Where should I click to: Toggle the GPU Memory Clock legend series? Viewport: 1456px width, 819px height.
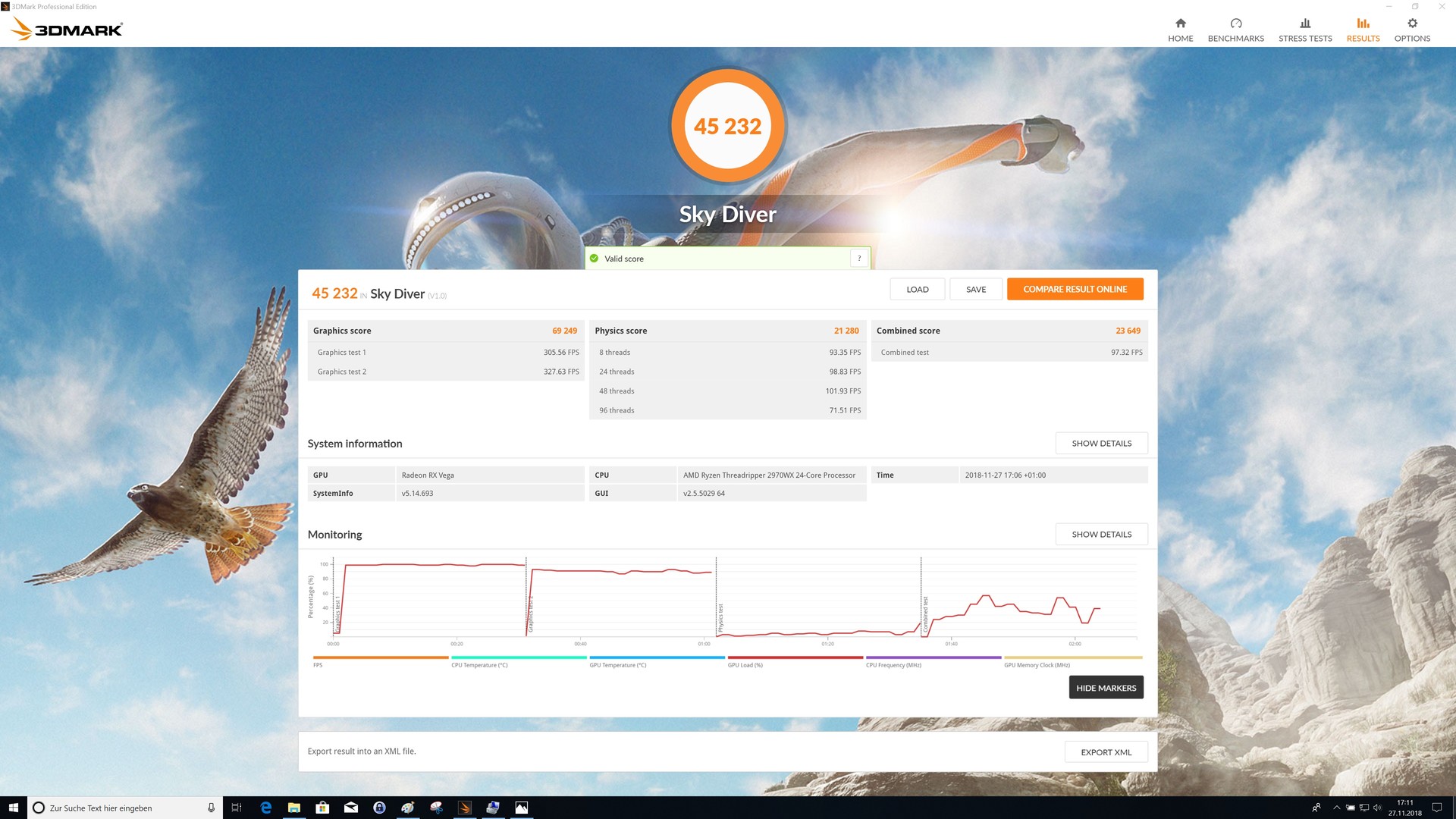[x=1072, y=661]
